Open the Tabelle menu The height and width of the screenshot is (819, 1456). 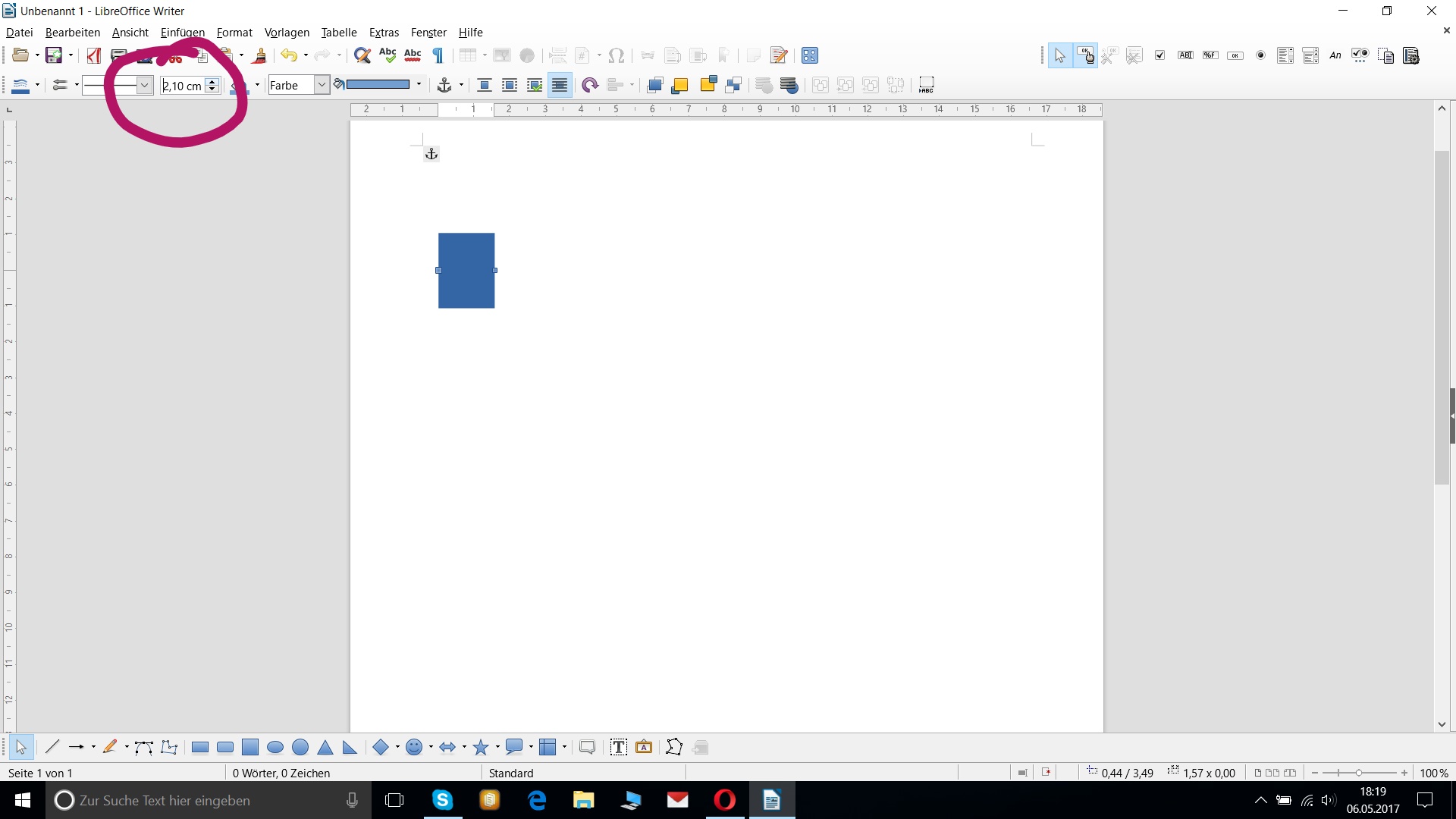(x=339, y=33)
